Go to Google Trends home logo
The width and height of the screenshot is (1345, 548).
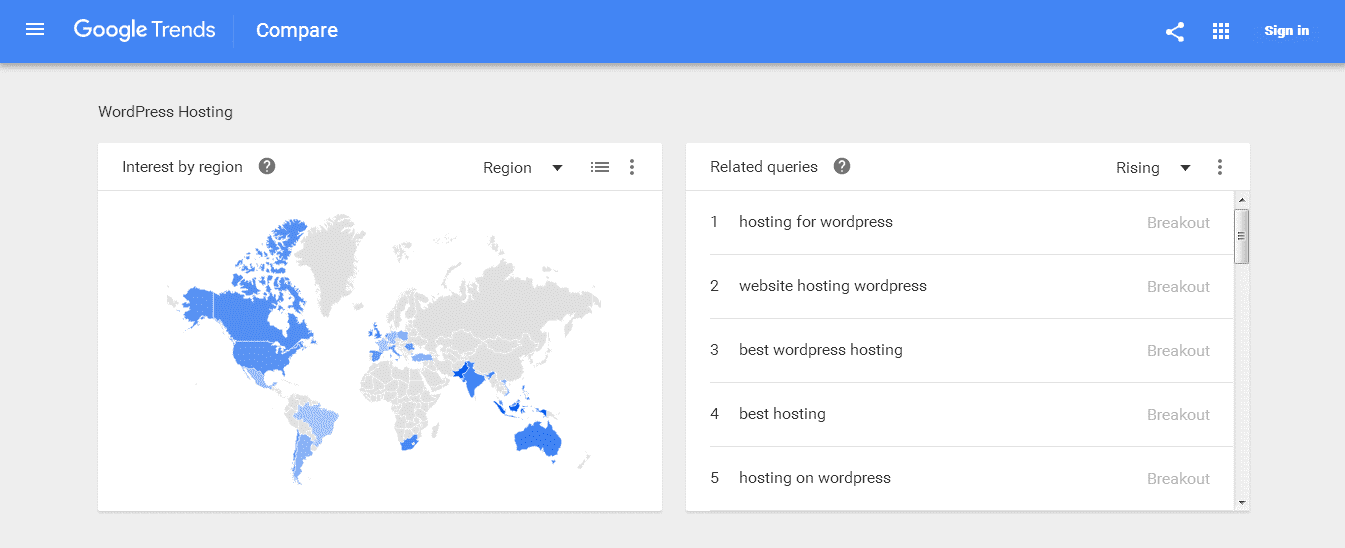pos(144,30)
